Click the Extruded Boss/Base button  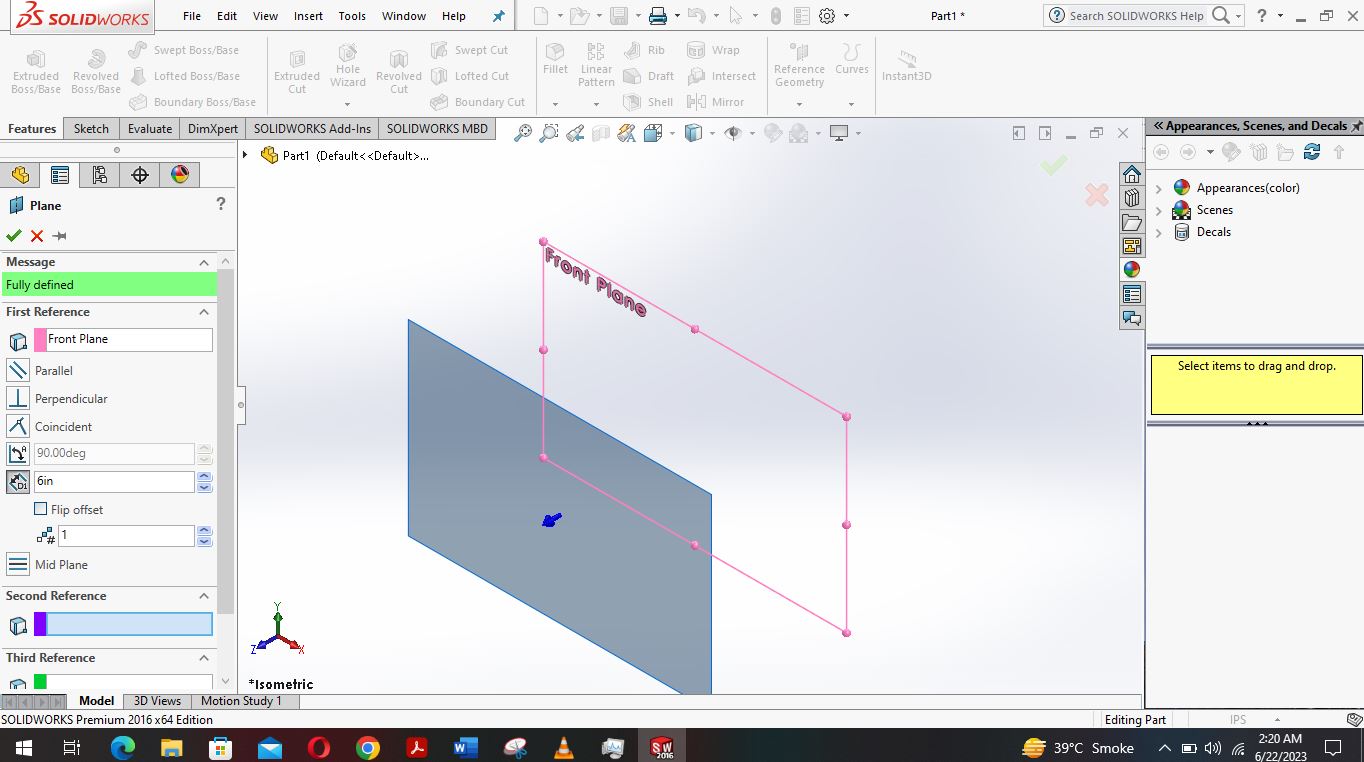pyautogui.click(x=36, y=71)
